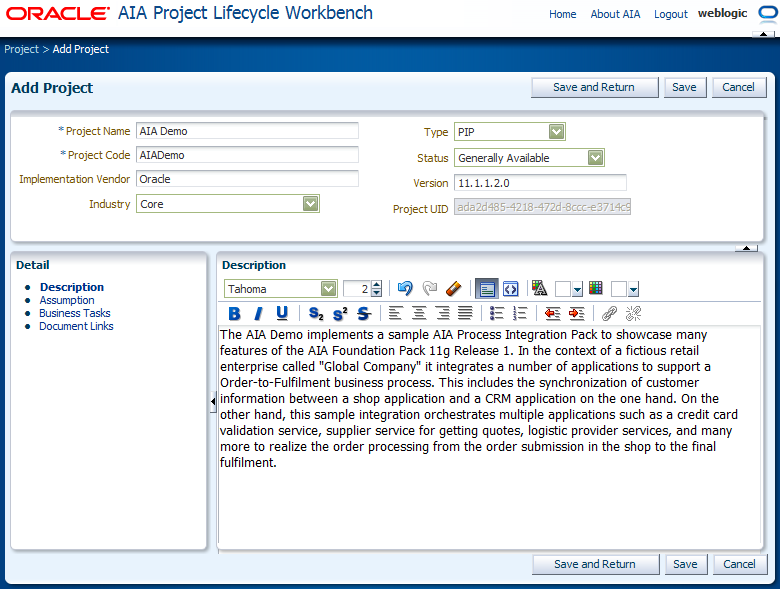Click the top Cancel button
This screenshot has width=780, height=589.
(739, 88)
